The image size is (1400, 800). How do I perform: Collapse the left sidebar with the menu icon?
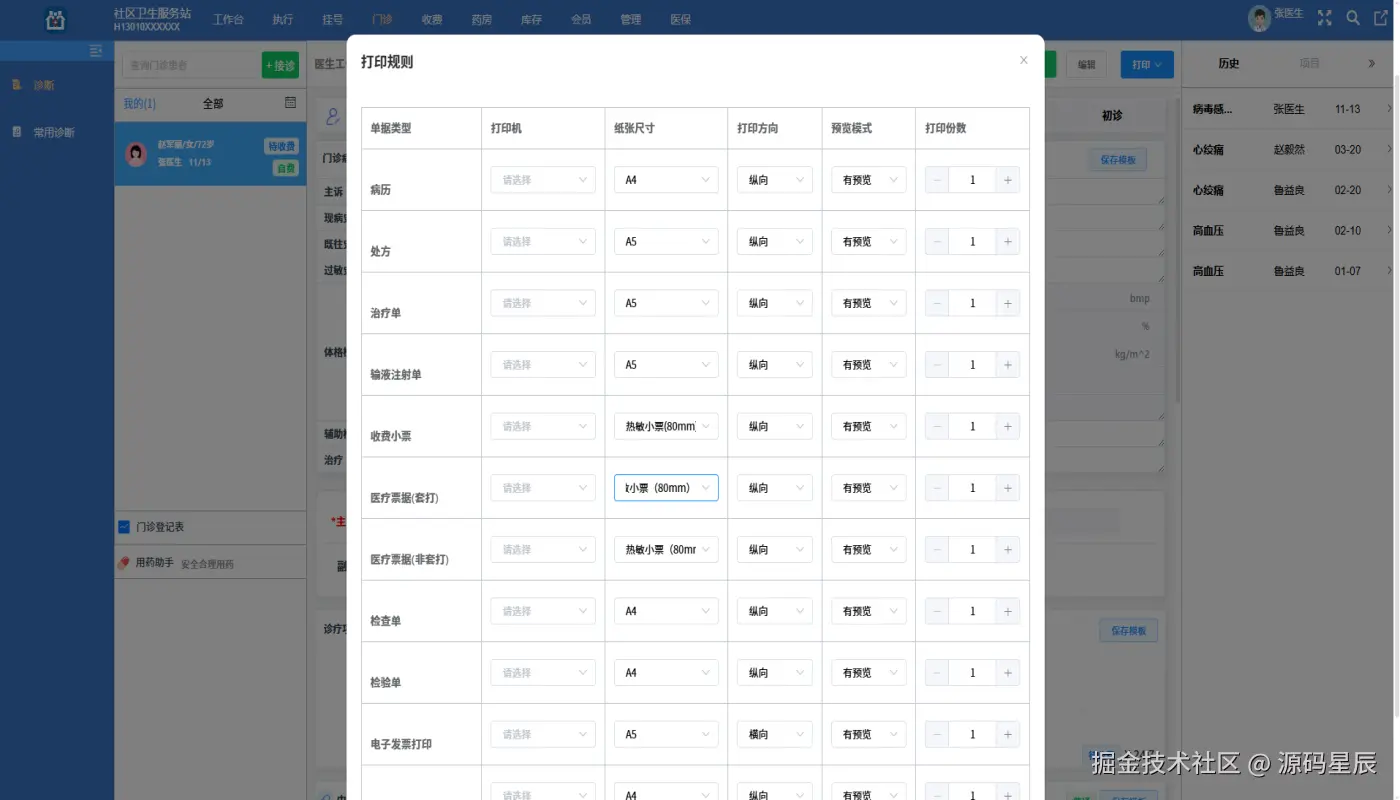click(96, 51)
